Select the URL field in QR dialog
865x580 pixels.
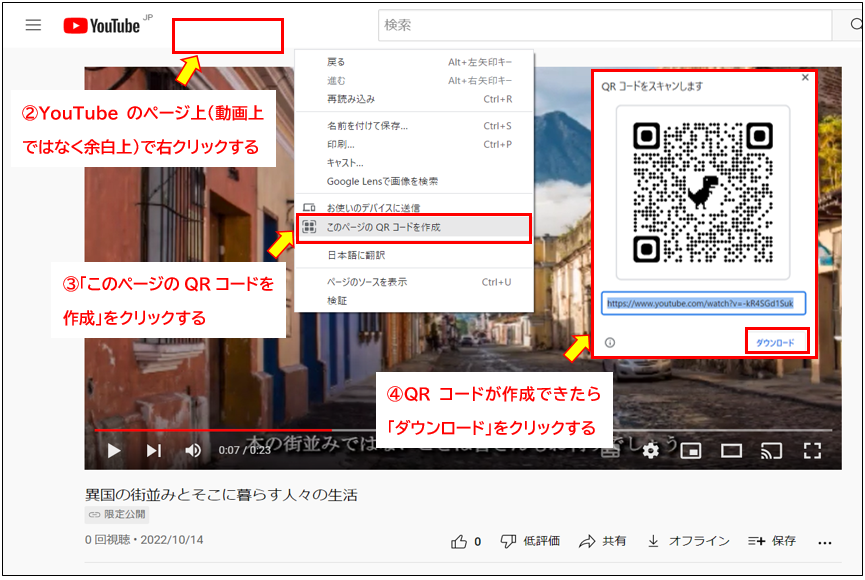point(703,304)
